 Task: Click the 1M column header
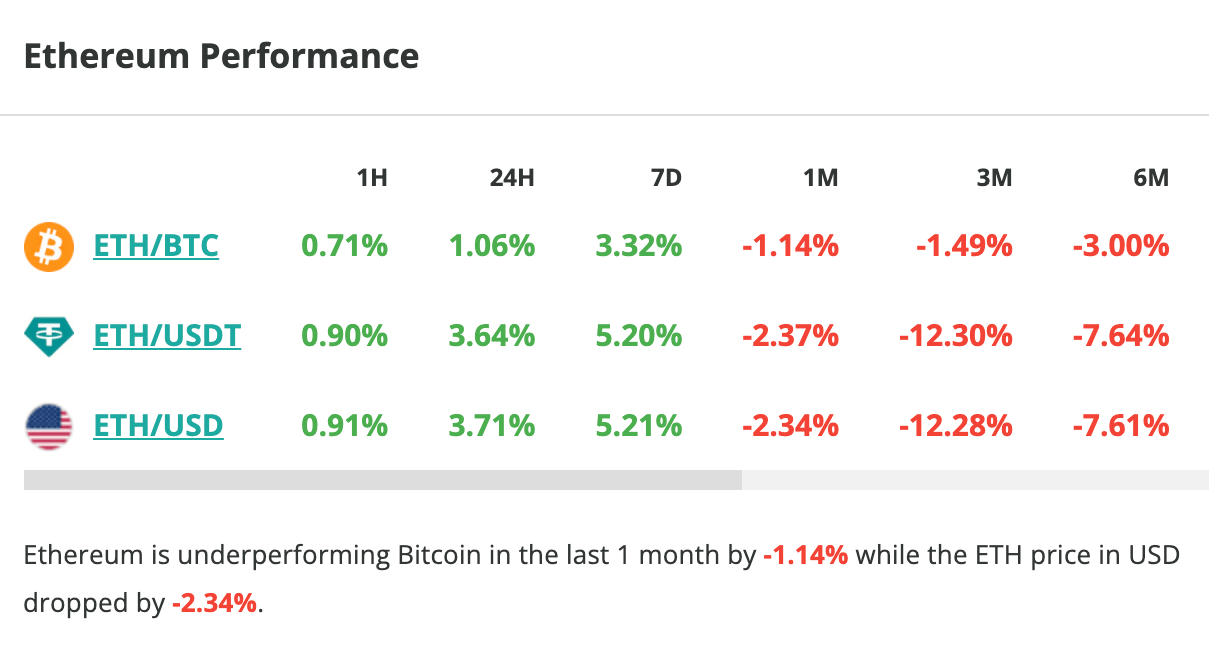[x=820, y=179]
